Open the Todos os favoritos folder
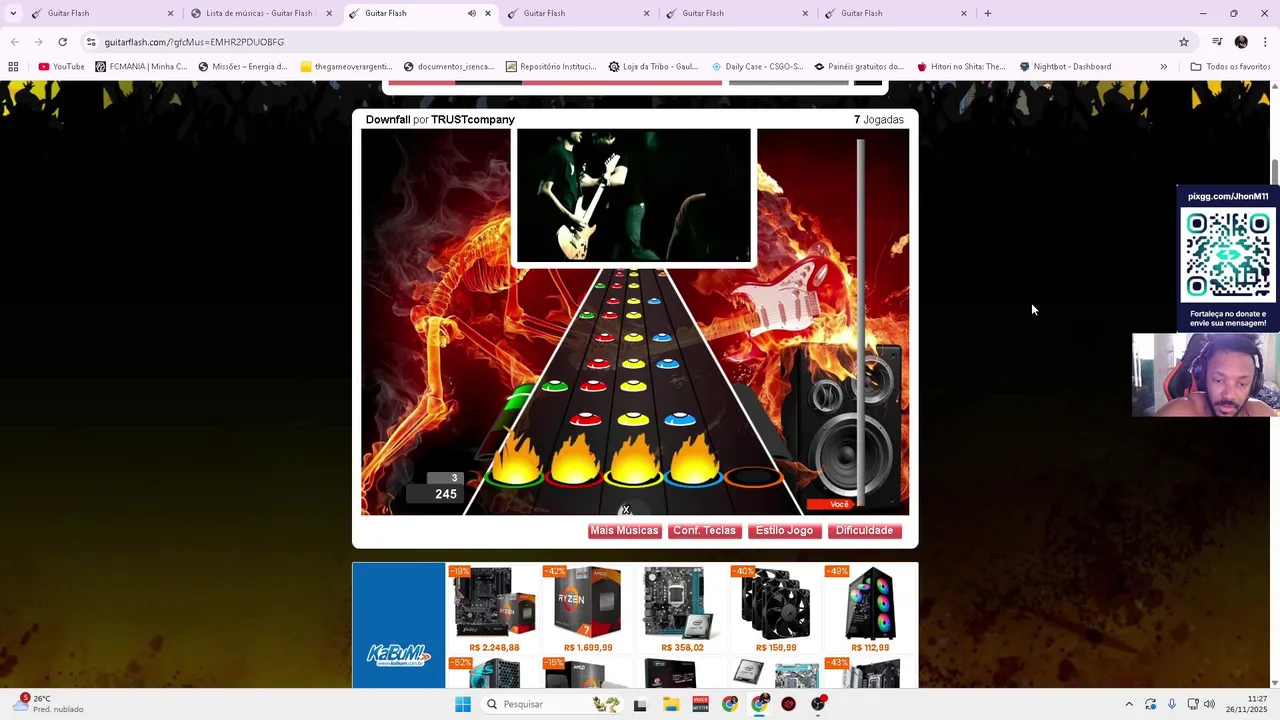The width and height of the screenshot is (1280, 720). coord(1230,67)
